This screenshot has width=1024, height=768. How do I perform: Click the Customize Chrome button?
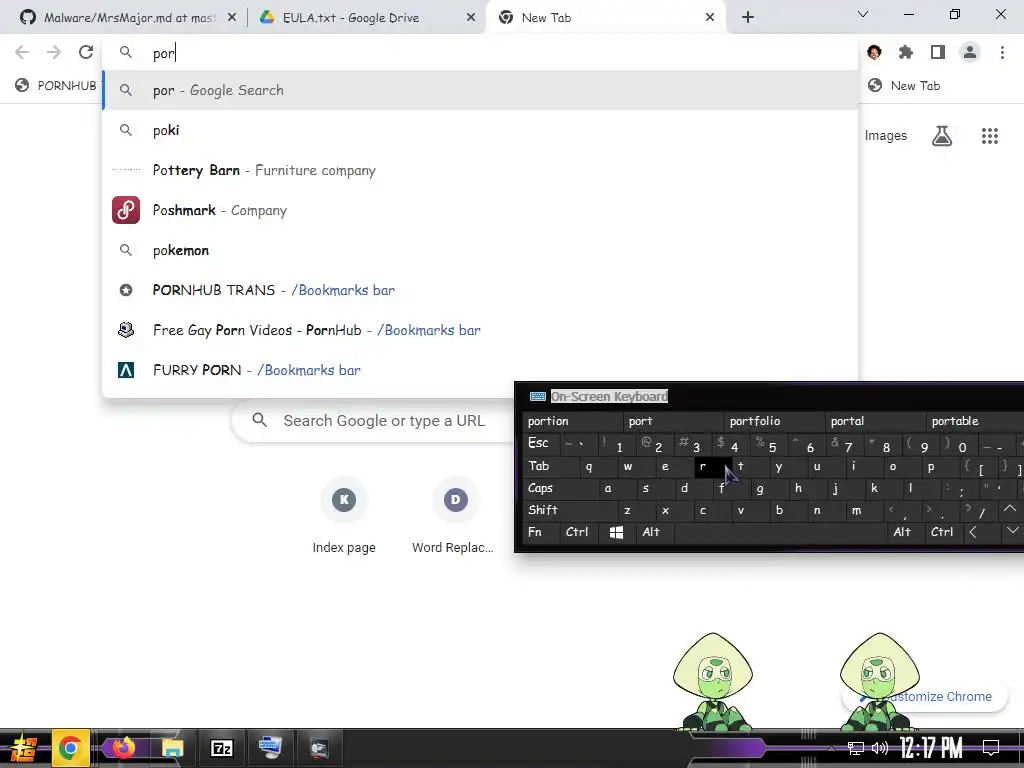tap(924, 697)
